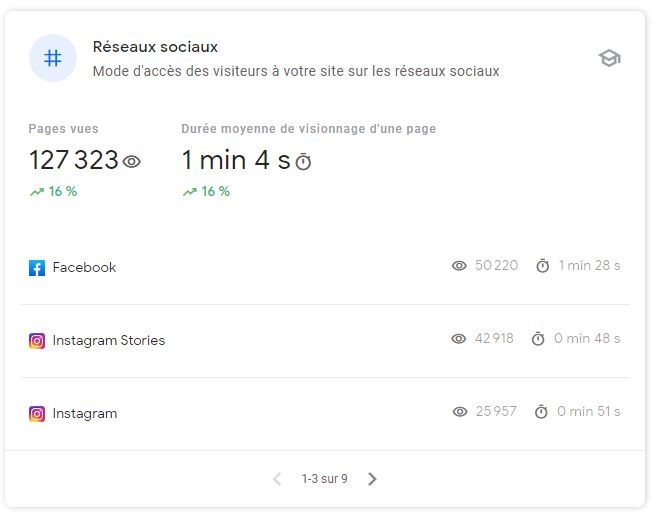
Task: Click the stopwatch icon beside 1 min 4 s
Action: (x=303, y=161)
